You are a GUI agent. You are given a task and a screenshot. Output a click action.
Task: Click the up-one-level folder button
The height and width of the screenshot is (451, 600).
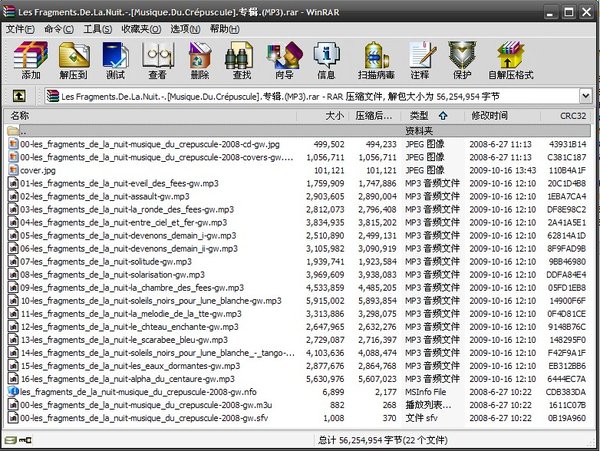pyautogui.click(x=19, y=96)
